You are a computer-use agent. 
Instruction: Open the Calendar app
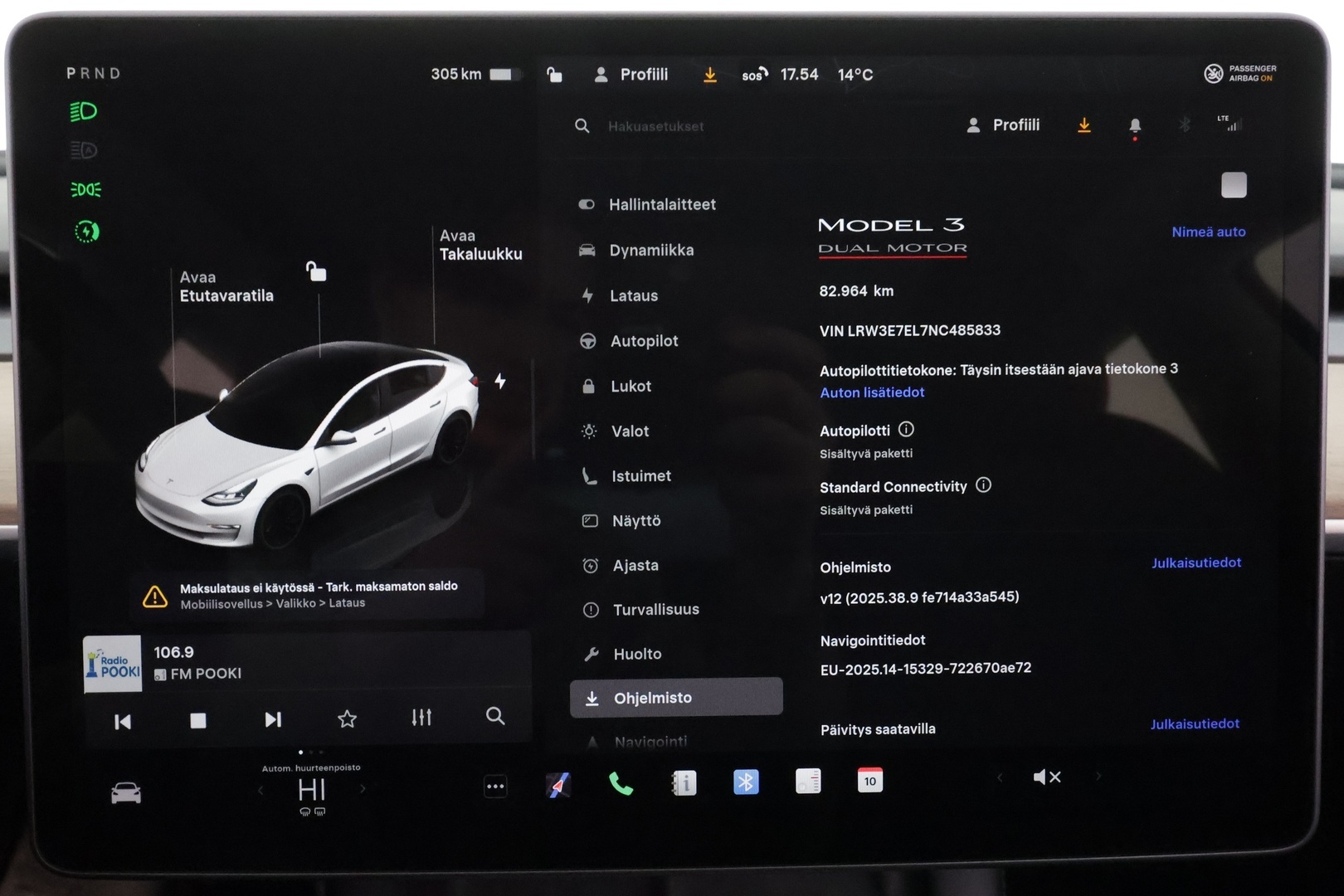(869, 781)
